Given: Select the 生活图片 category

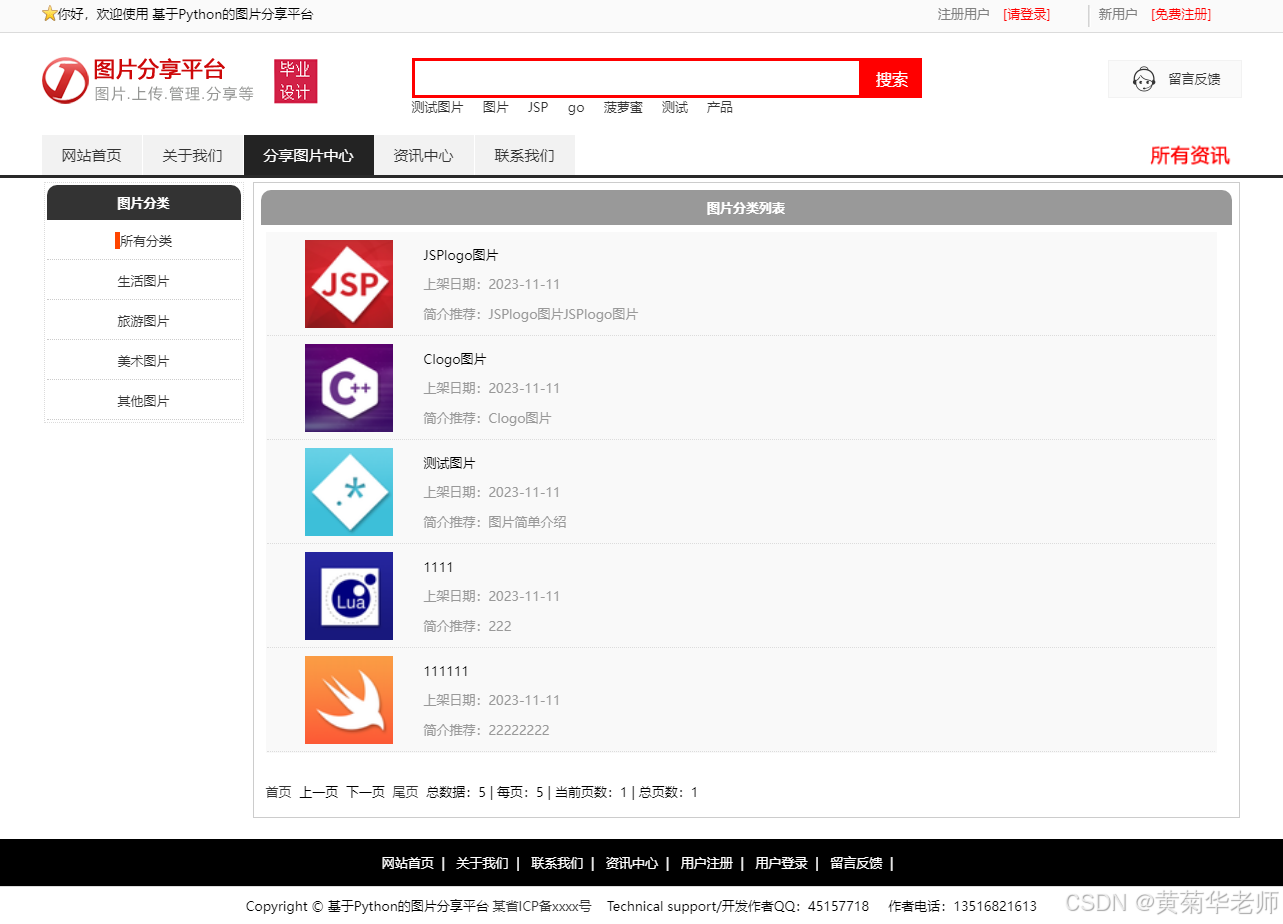Looking at the screenshot, I should point(143,280).
